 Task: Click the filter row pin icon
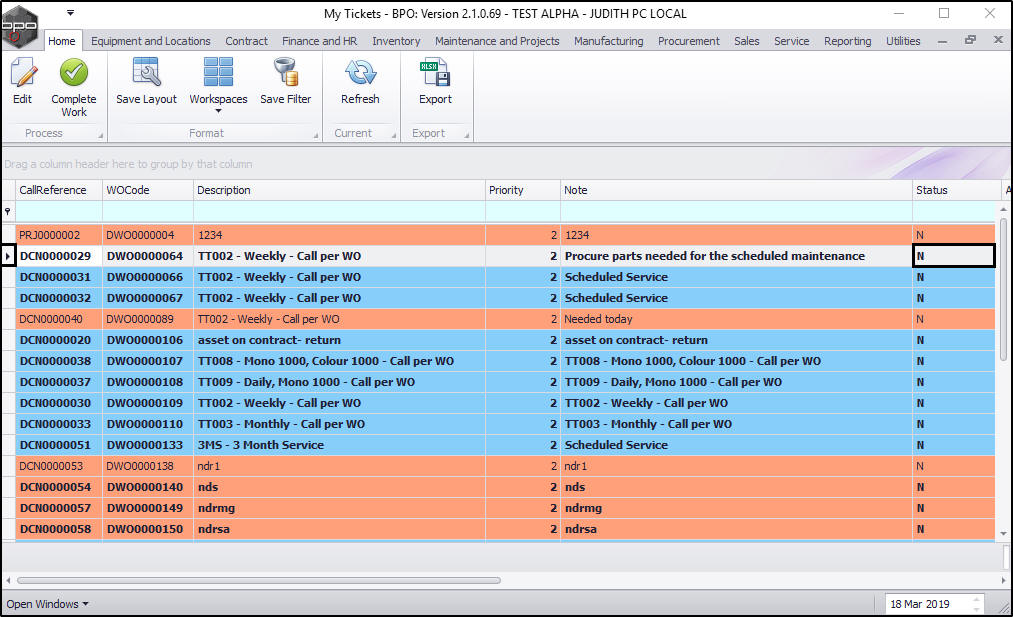tap(9, 212)
